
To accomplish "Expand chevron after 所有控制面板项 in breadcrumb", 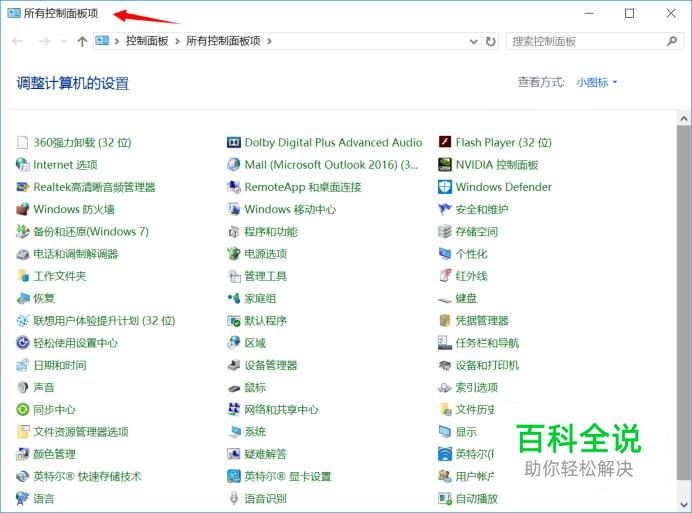I will pyautogui.click(x=269, y=41).
